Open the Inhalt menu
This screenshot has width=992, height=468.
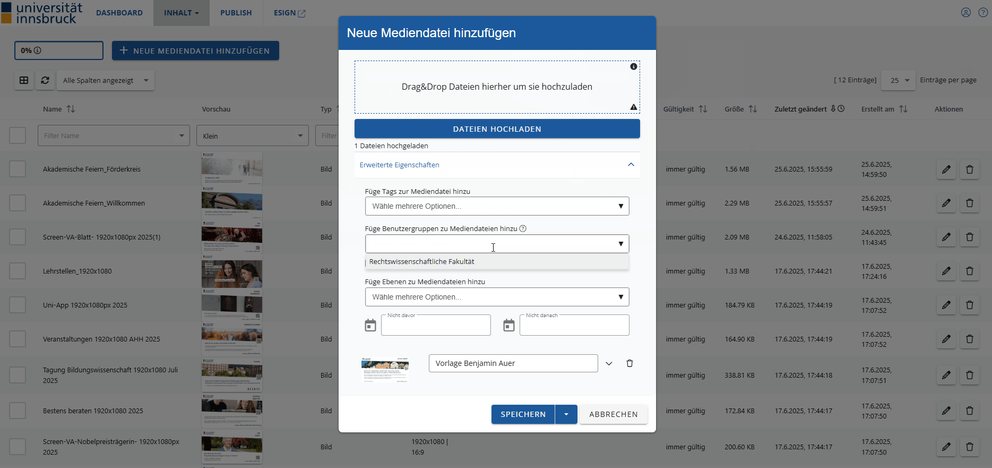[x=181, y=13]
